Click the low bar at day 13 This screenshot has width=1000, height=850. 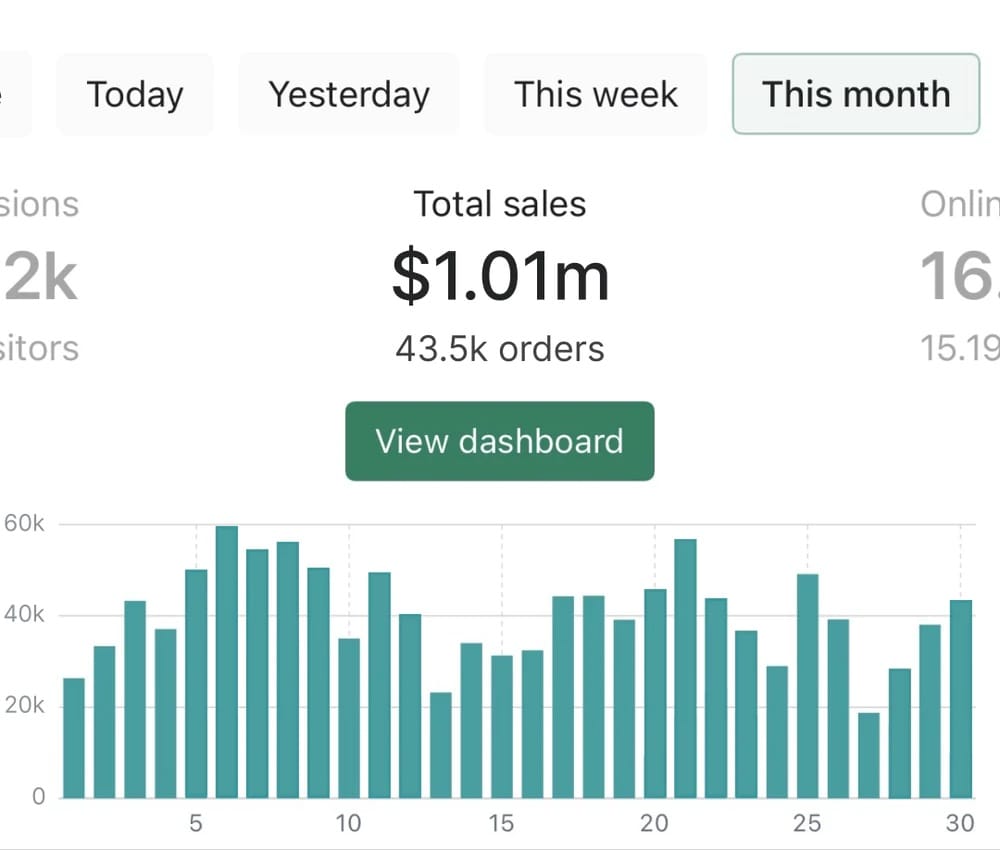pos(441,745)
